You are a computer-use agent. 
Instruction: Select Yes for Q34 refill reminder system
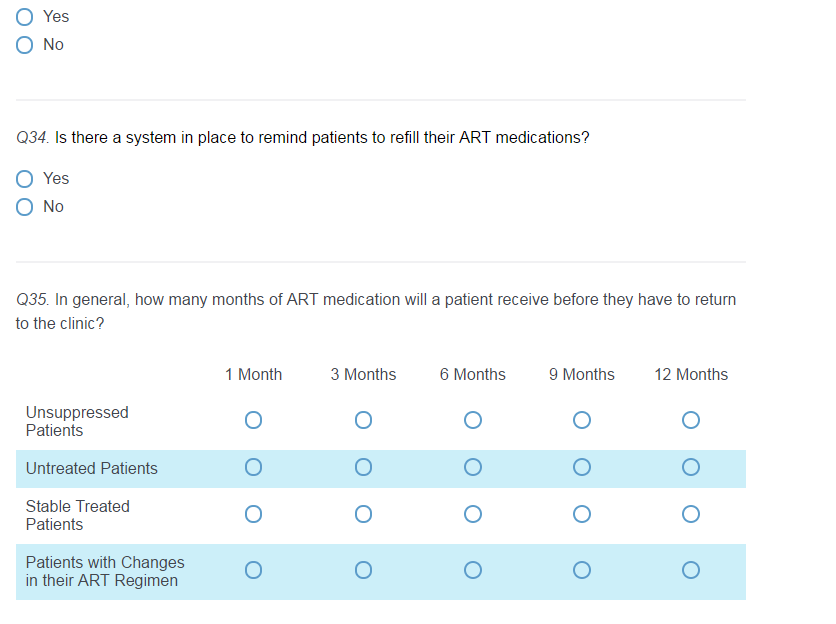[26, 179]
